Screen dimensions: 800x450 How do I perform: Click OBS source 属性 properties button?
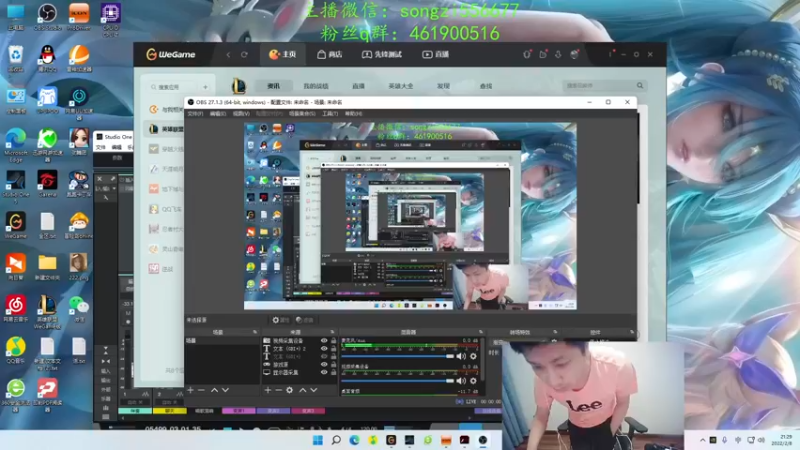[x=280, y=320]
